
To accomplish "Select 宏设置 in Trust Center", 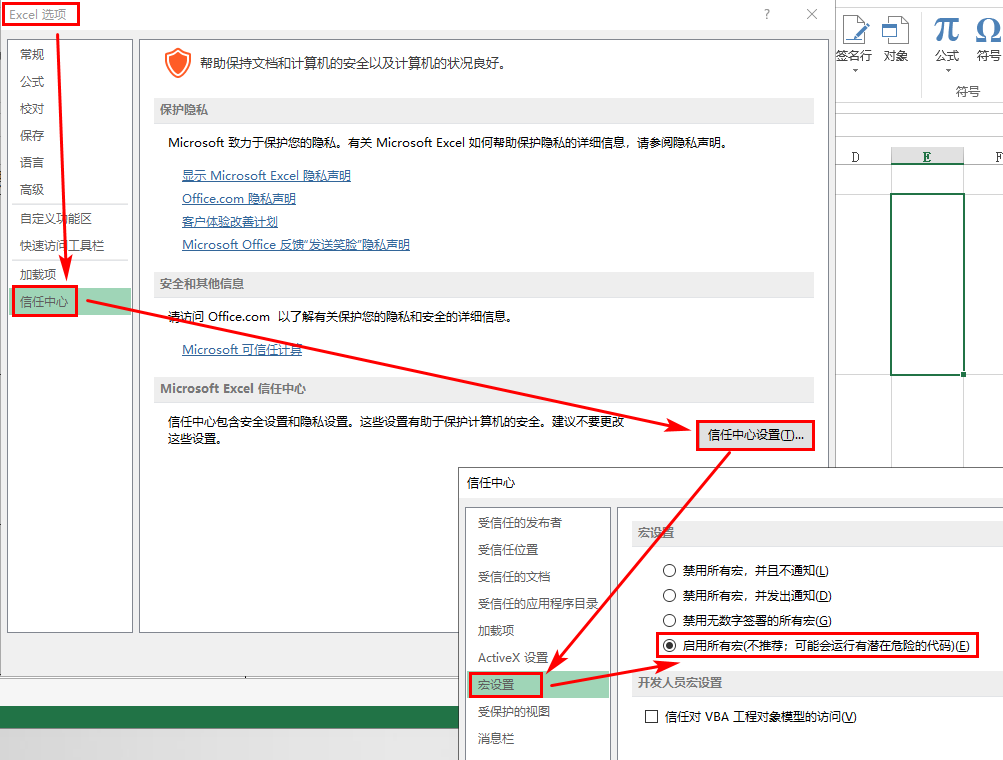I will (x=538, y=685).
